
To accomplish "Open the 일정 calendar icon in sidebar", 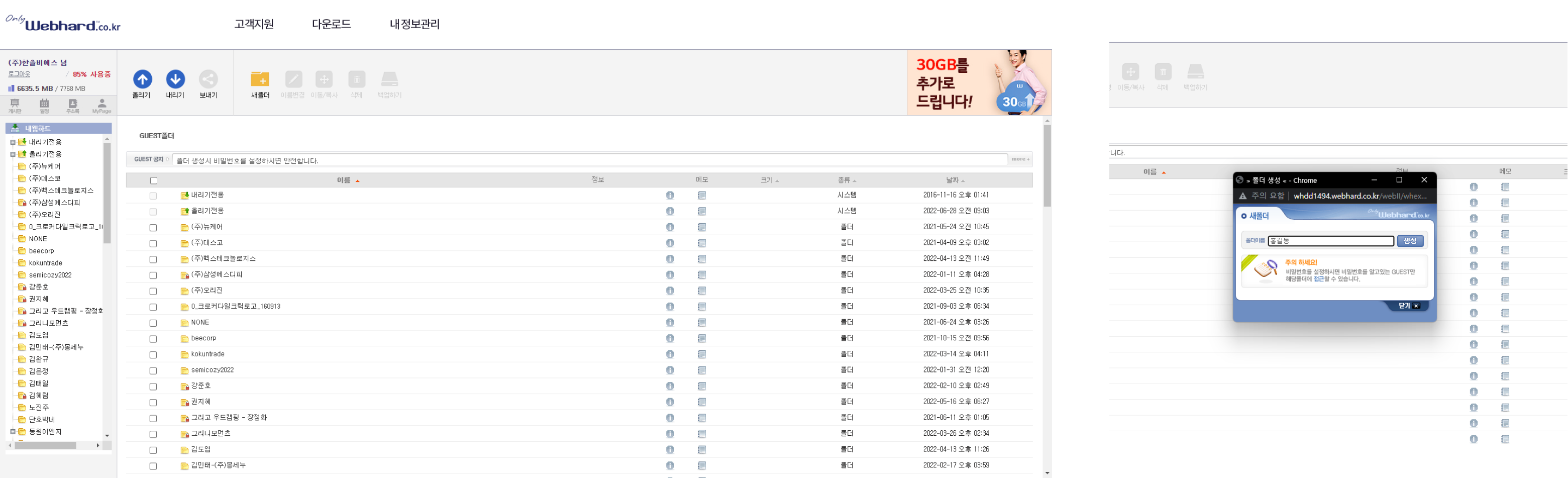I will pyautogui.click(x=44, y=106).
